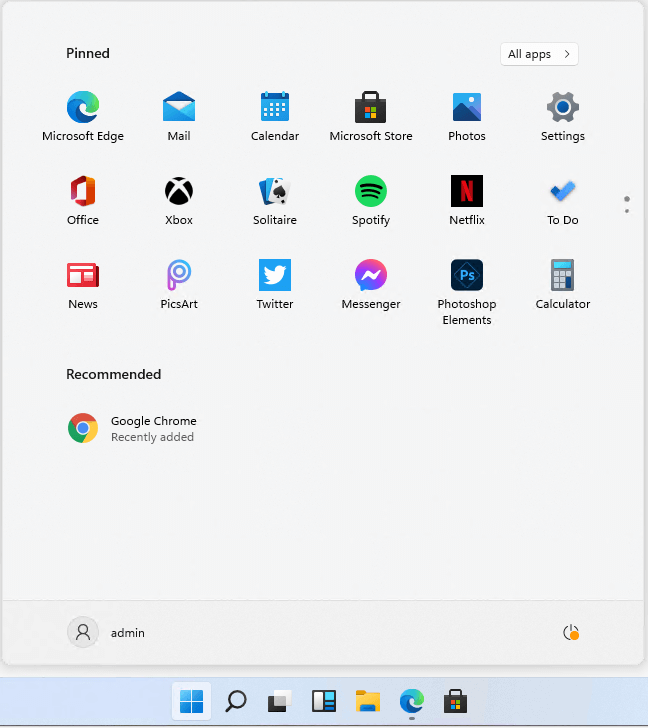This screenshot has width=648, height=728.
Task: Click the Recommended section heading
Action: pos(114,374)
